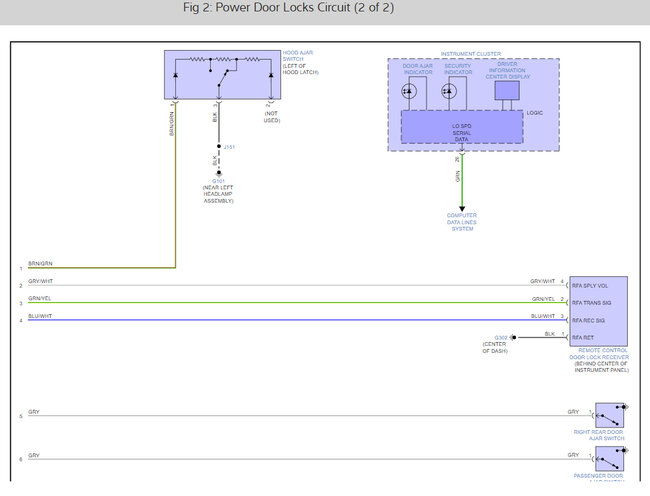
Task: Click the J151 junction dot
Action: [216, 147]
